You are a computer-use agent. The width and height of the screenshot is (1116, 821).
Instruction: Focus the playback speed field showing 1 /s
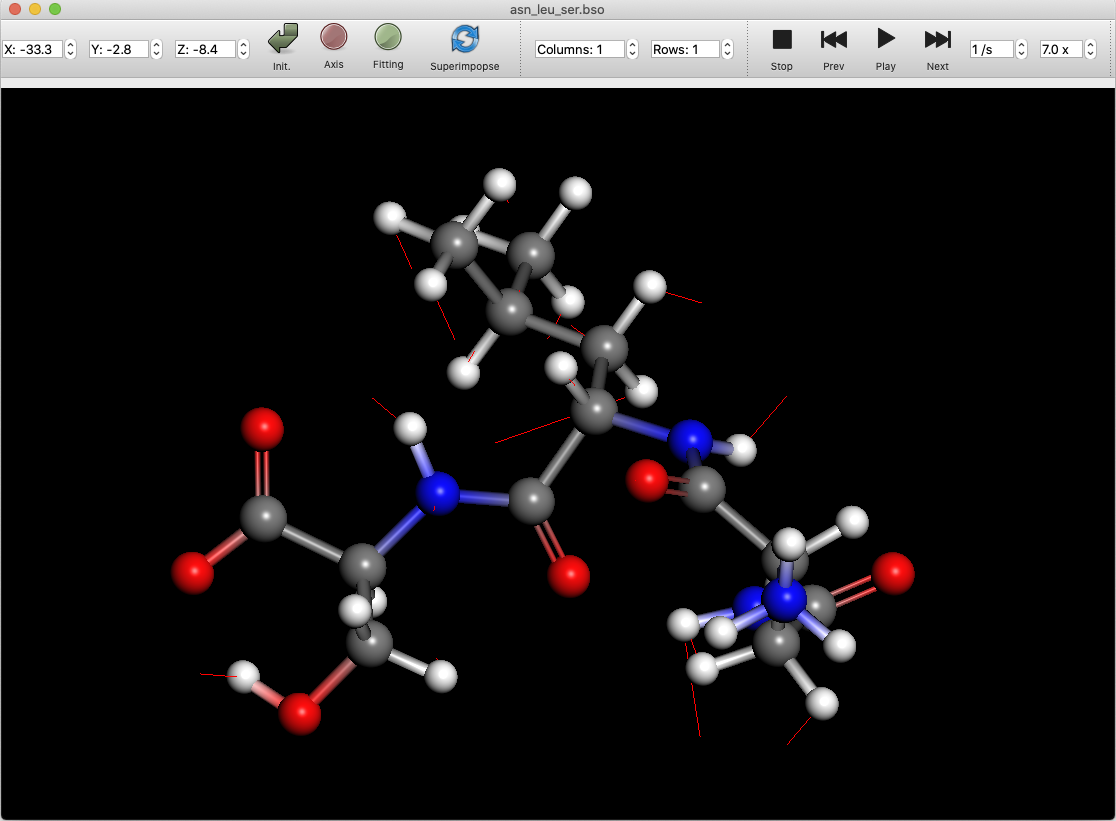pyautogui.click(x=990, y=48)
